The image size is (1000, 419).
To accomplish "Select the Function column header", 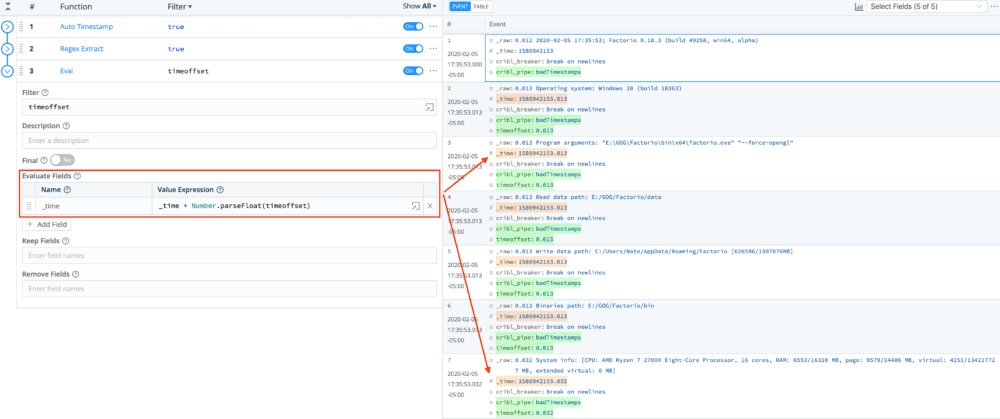I will click(76, 6).
